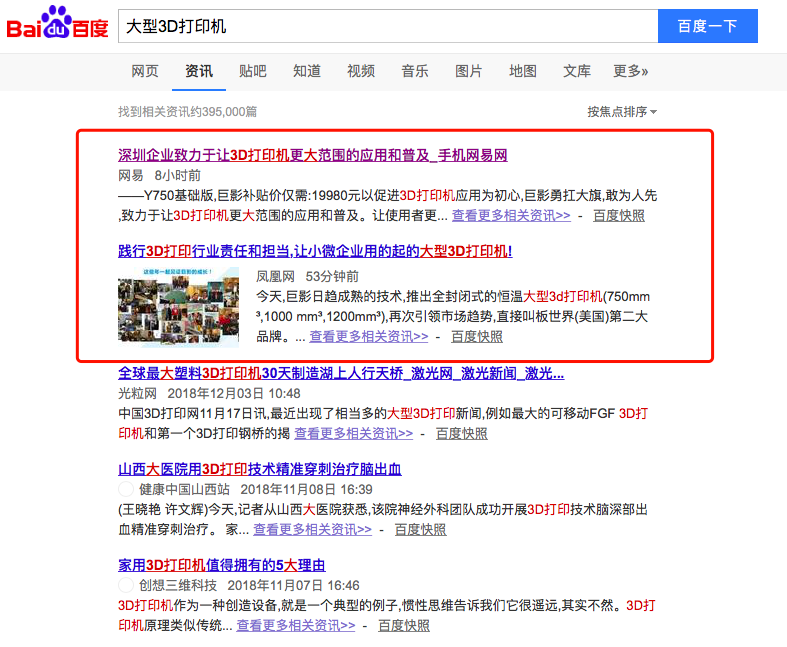Open the 音乐 tab

click(415, 71)
